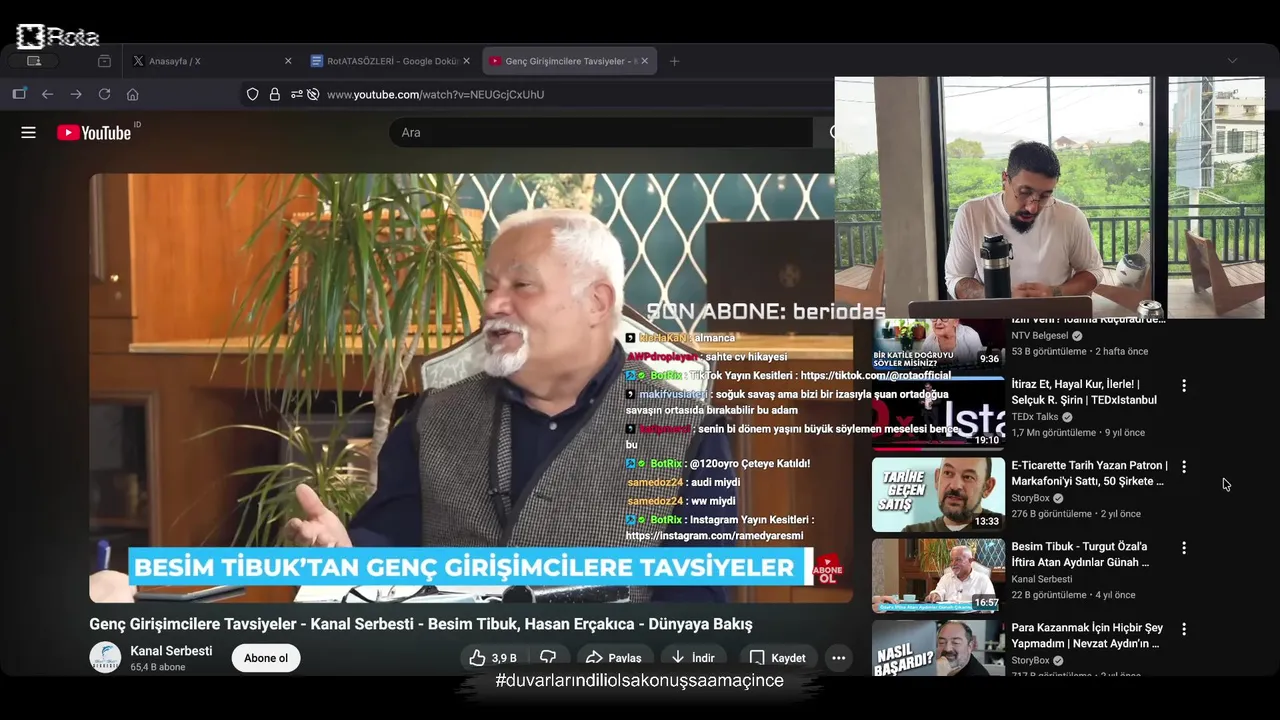Open site permissions sliders icon in address bar
This screenshot has height=720, width=1280.
pos(297,94)
